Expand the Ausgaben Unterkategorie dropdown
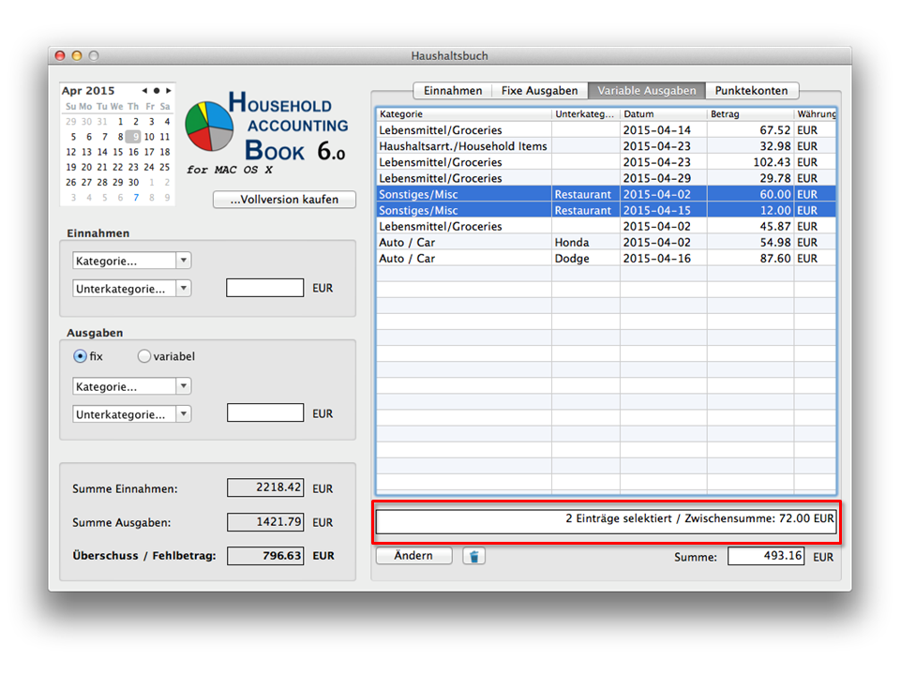Viewport: 900px width, 675px height. coord(131,414)
